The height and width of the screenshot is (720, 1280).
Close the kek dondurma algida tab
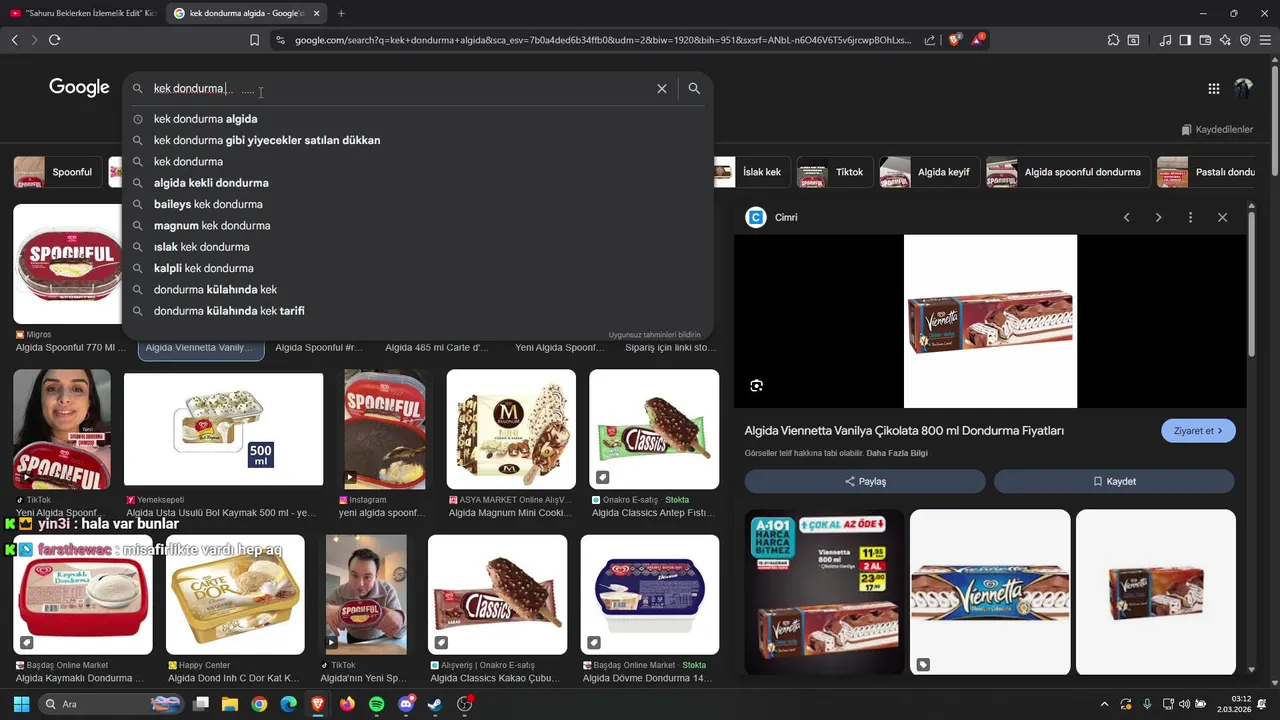click(316, 13)
